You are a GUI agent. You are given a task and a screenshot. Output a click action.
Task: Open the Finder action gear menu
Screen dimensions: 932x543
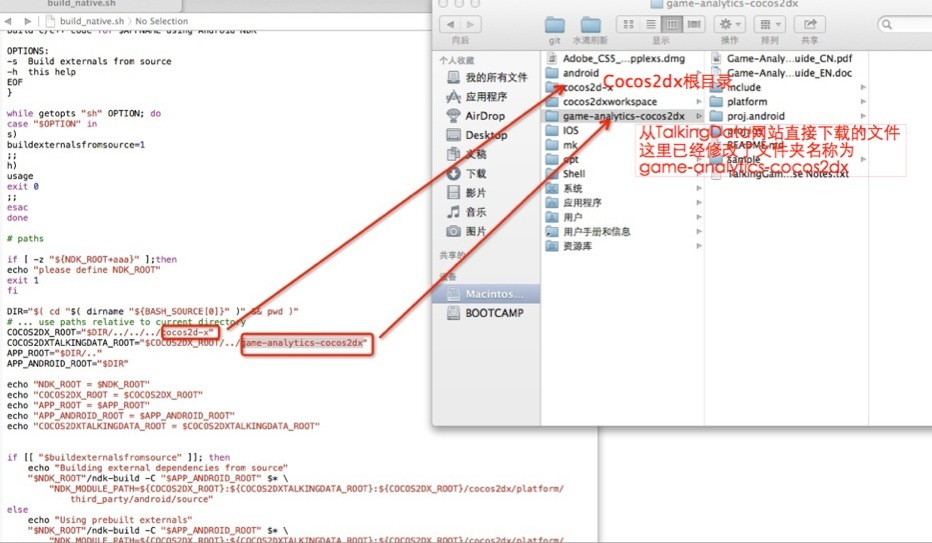tap(729, 24)
